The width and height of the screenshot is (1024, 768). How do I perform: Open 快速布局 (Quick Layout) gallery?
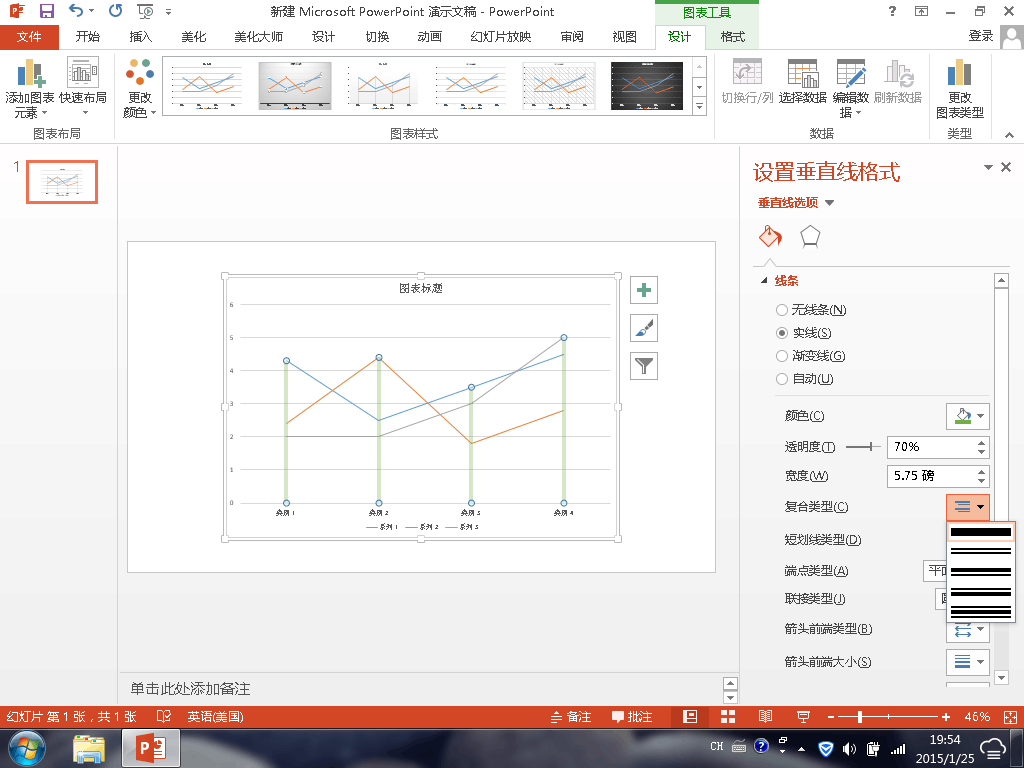[x=83, y=89]
